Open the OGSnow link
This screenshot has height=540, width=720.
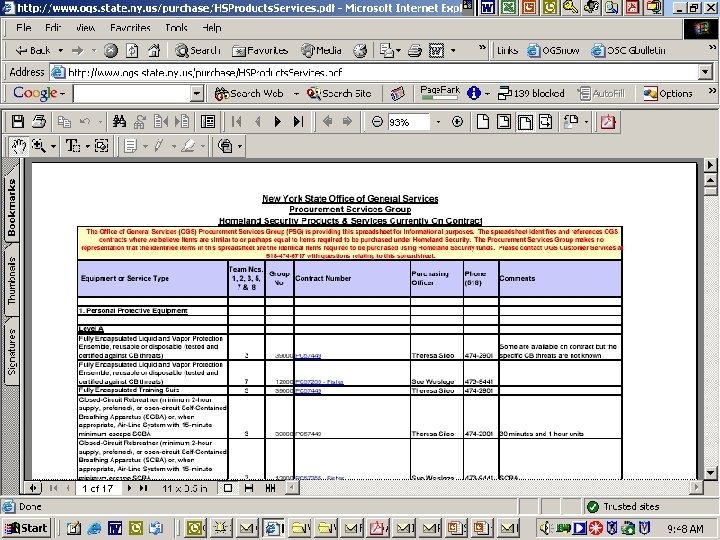click(x=553, y=51)
